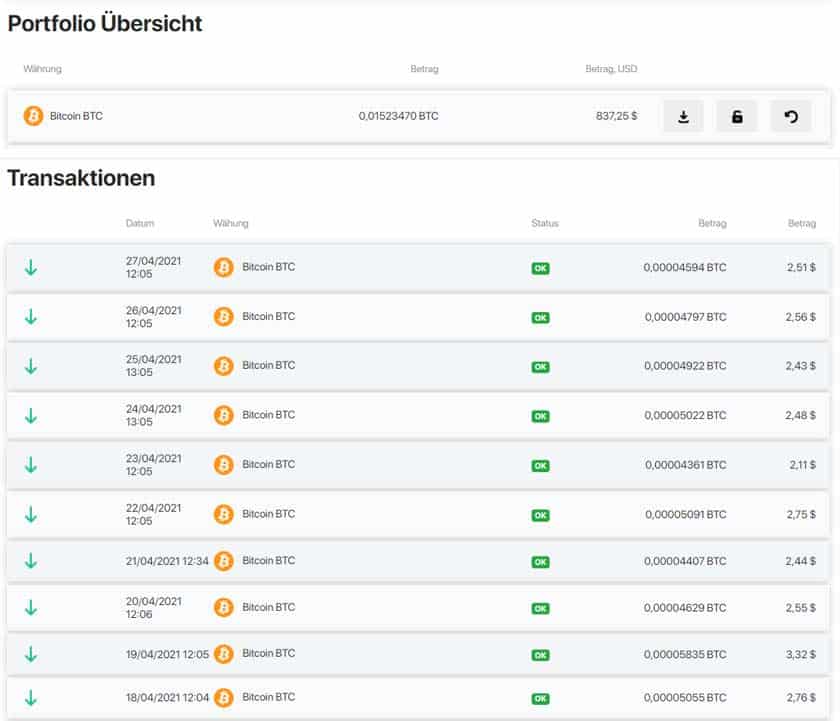Click the OK status badge for 19/04/2021
Screen dimensions: 840x721
pyautogui.click(x=540, y=655)
